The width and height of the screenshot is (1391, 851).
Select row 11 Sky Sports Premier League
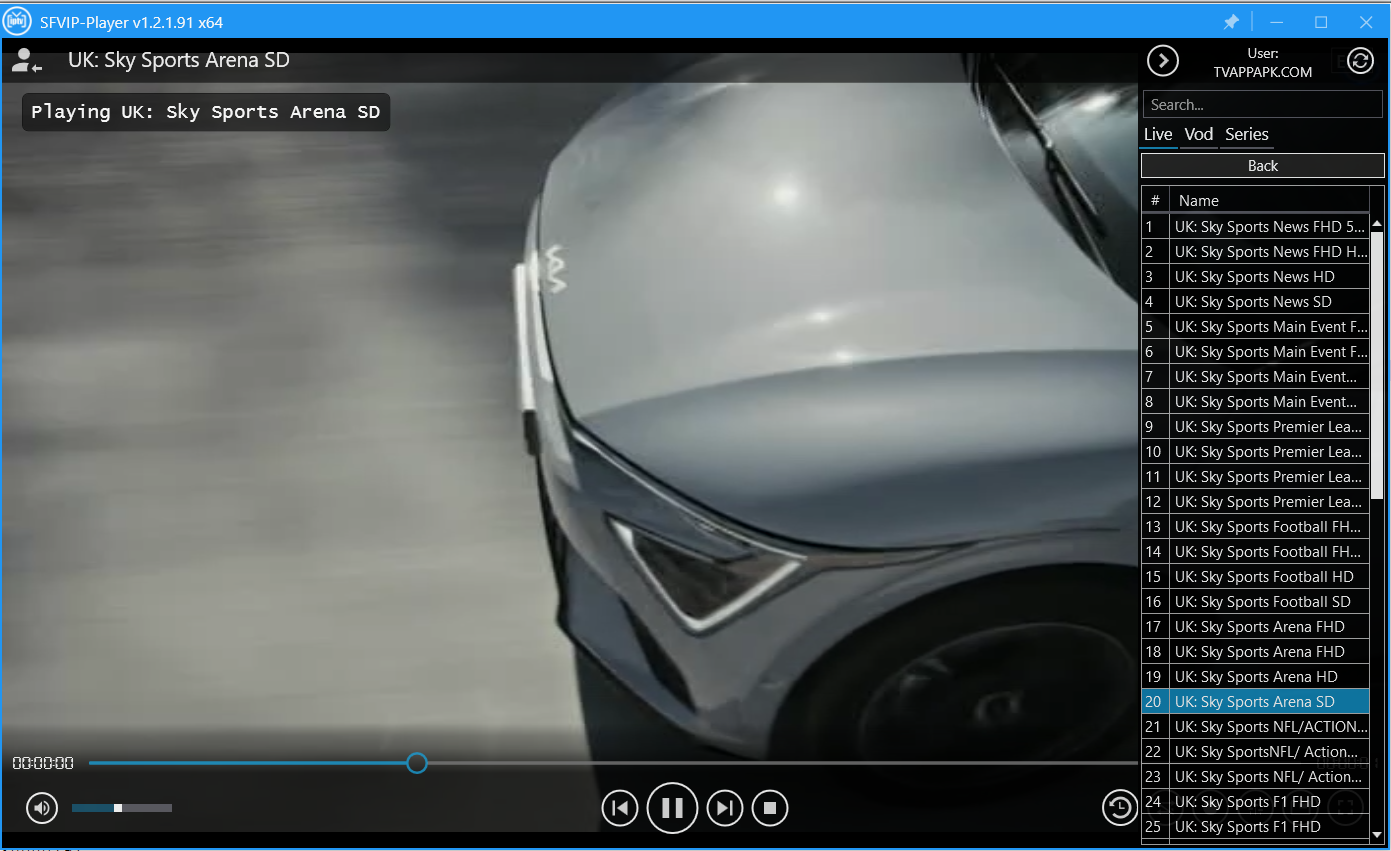point(1256,477)
